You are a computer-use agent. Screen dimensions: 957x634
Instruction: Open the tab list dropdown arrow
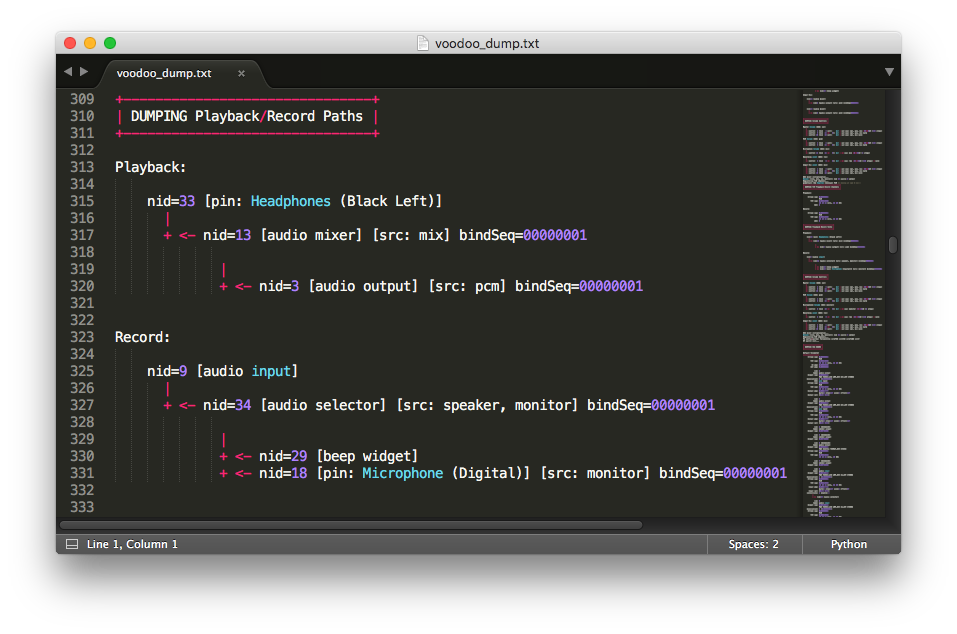889,72
